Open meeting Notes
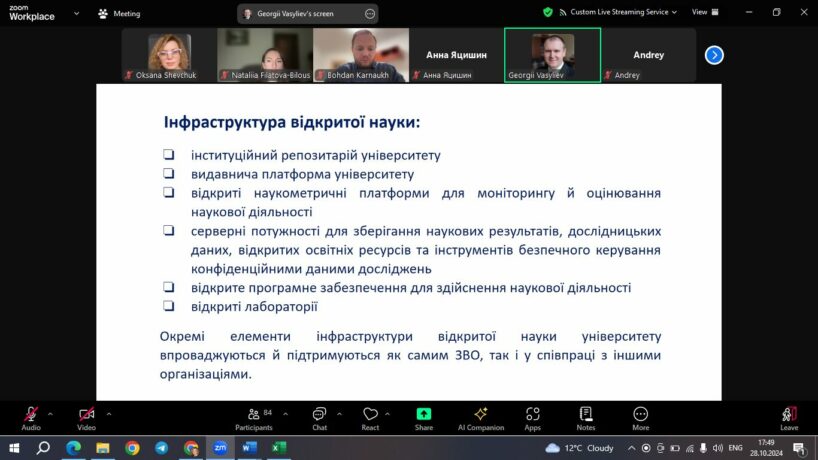Screen dimensions: 818x460 (586, 416)
